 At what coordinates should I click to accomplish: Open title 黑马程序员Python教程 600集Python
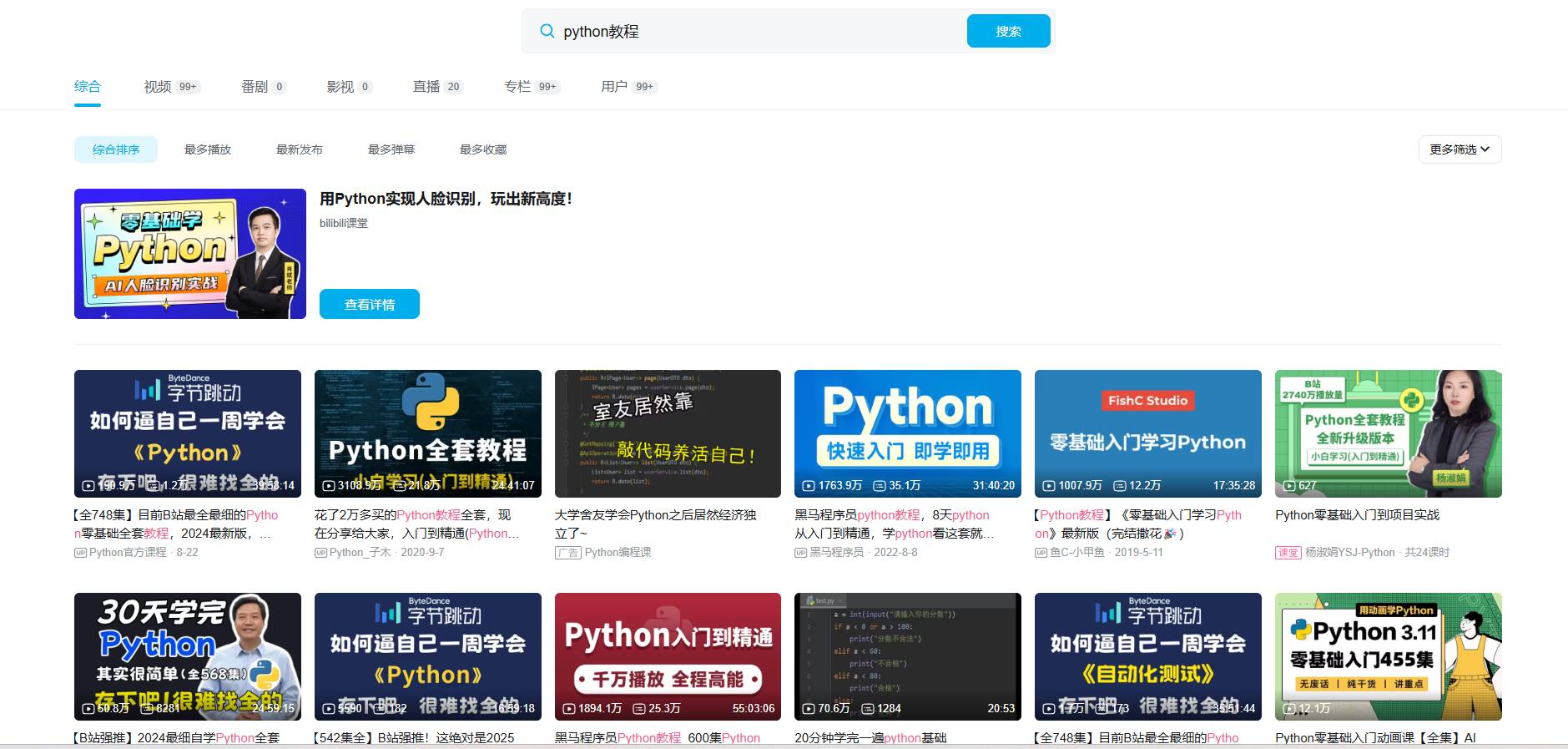(658, 737)
